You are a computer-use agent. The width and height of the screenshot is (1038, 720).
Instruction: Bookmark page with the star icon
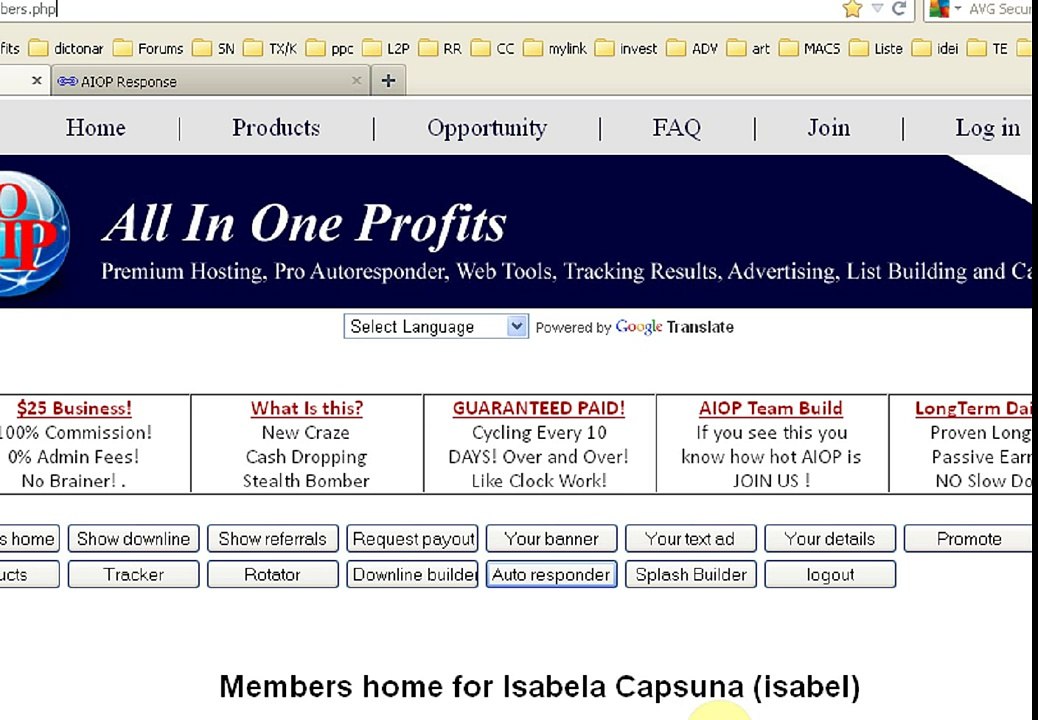click(853, 9)
